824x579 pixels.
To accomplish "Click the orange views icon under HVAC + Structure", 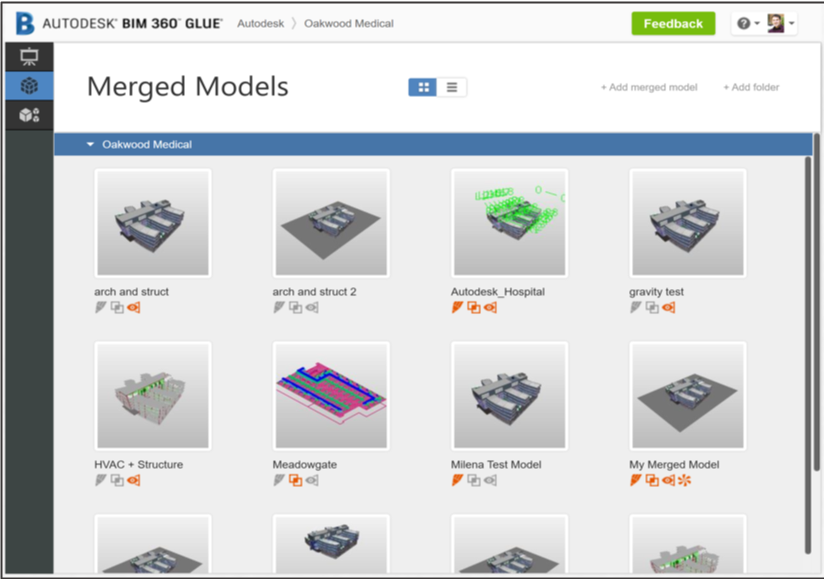I will [x=133, y=480].
